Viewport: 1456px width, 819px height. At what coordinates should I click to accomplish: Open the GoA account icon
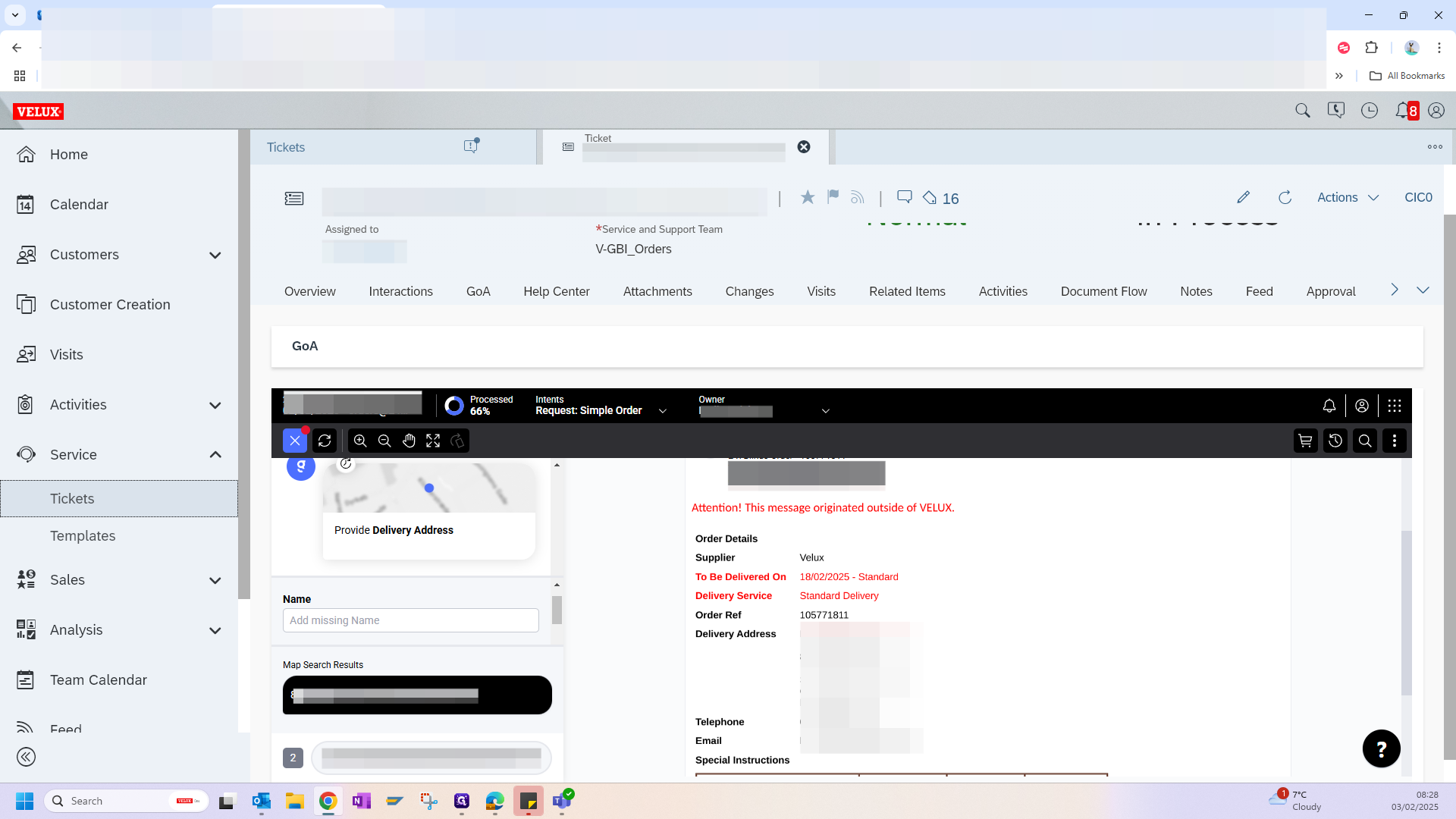coord(1362,406)
